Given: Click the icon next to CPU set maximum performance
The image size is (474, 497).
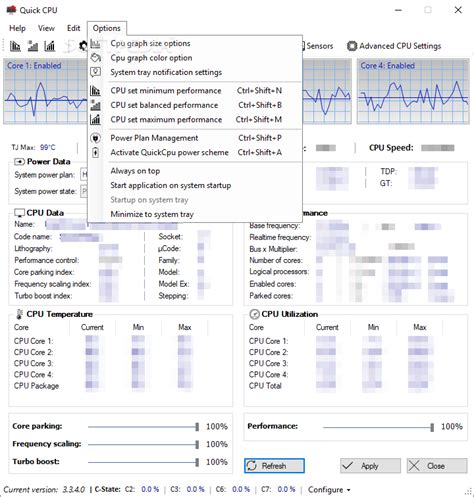Looking at the screenshot, I should (x=95, y=119).
